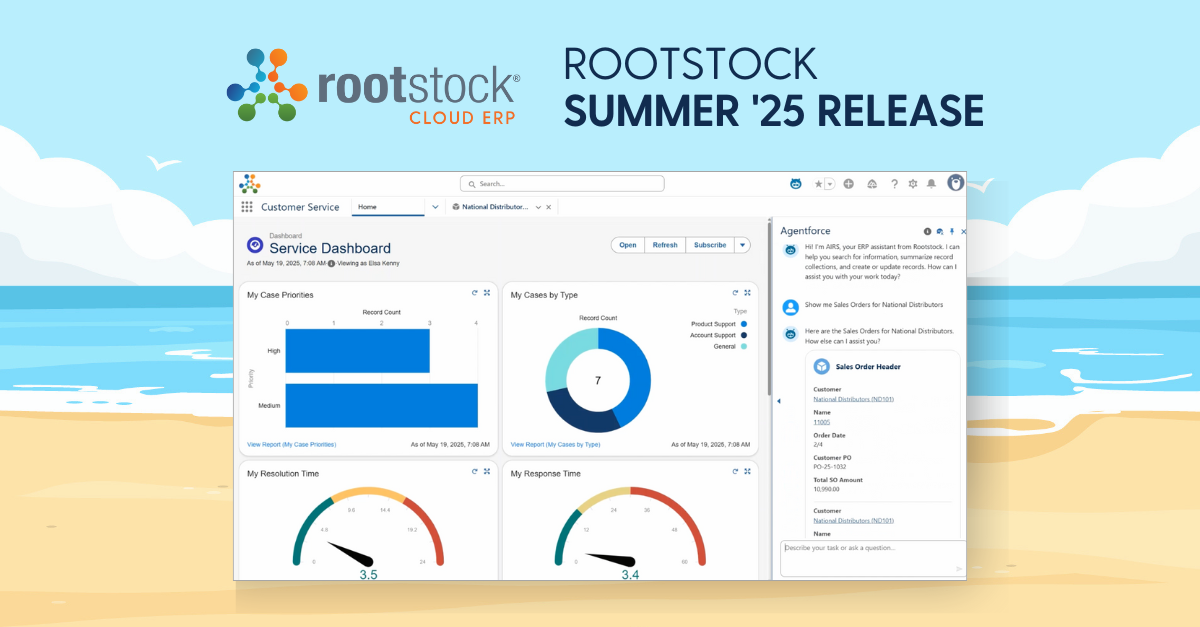
Task: Expand the My Case Priorities card
Action: pyautogui.click(x=487, y=293)
